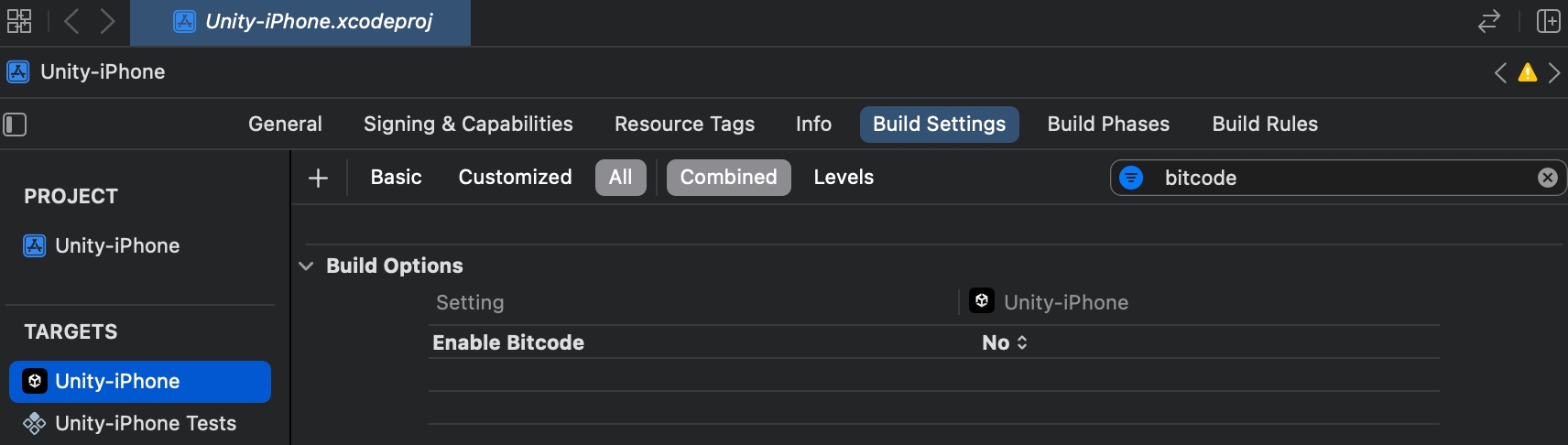Click the yellow warning issue icon
The width and height of the screenshot is (1568, 445).
[1528, 72]
